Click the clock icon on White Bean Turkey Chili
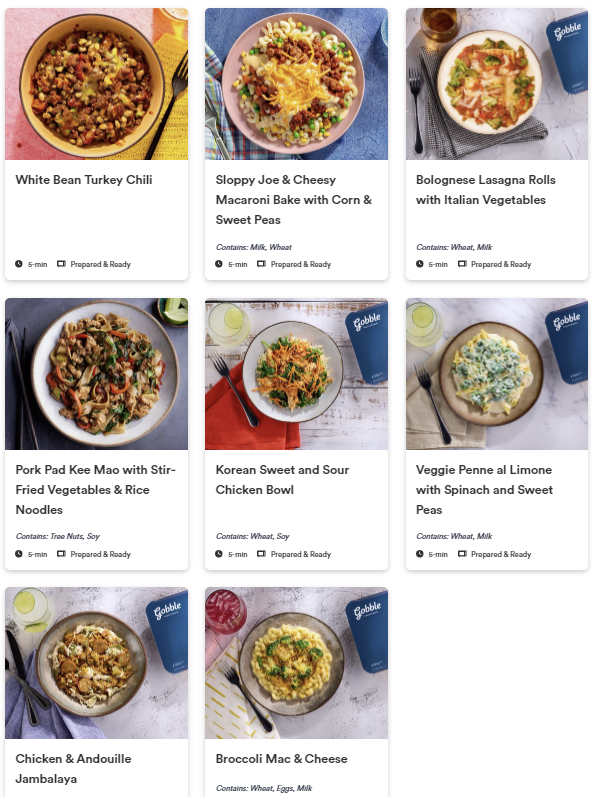This screenshot has height=797, width=602. pos(19,265)
